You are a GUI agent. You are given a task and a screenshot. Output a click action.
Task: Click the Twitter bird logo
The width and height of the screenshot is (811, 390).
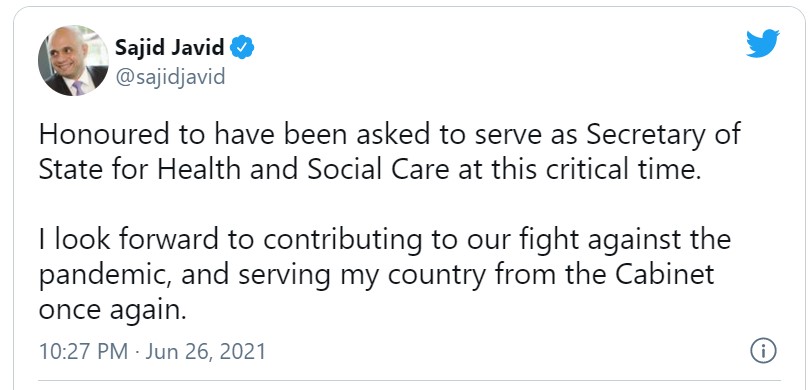762,43
